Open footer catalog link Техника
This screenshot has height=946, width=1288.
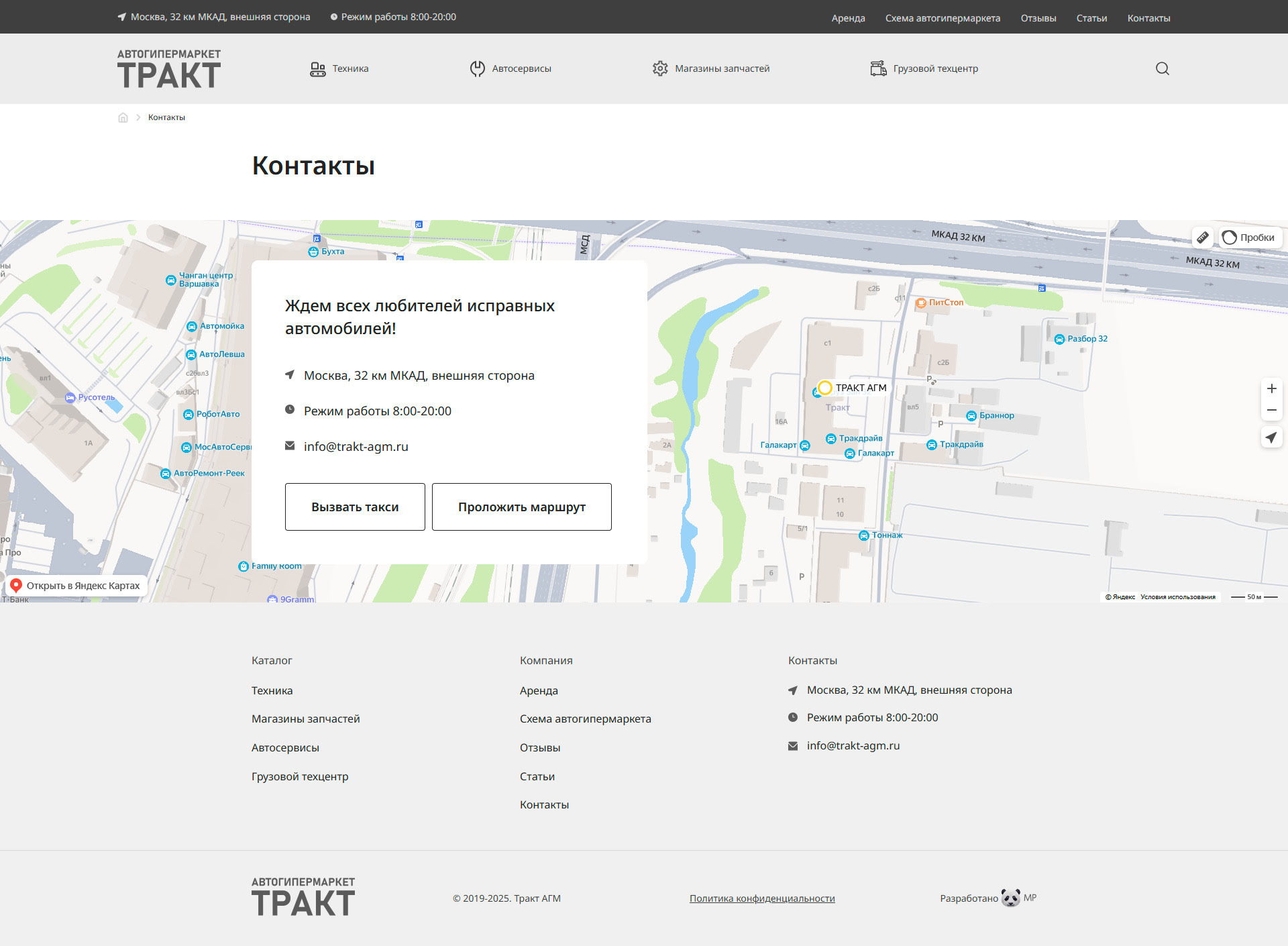272,690
